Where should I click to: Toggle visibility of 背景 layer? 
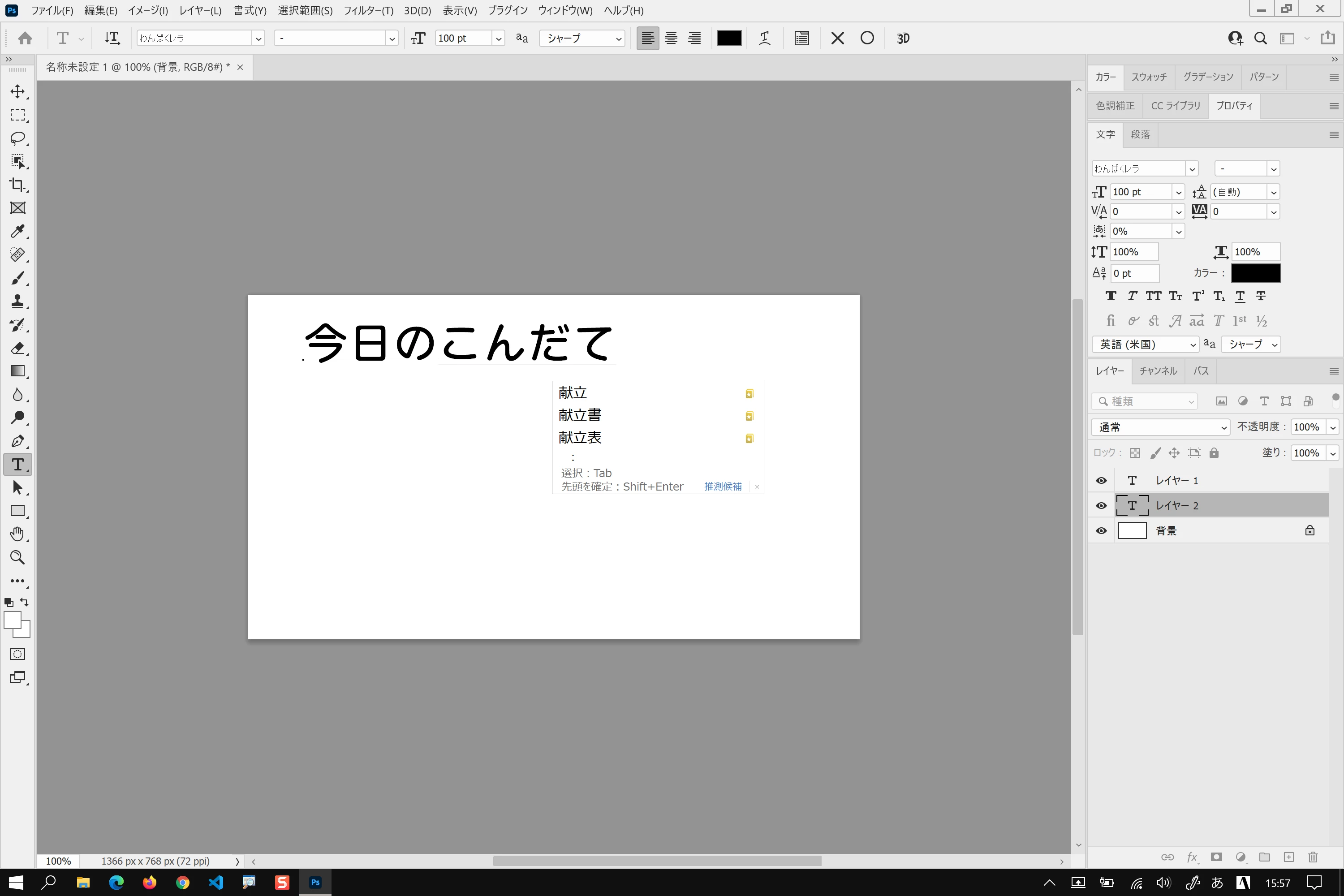click(1101, 531)
